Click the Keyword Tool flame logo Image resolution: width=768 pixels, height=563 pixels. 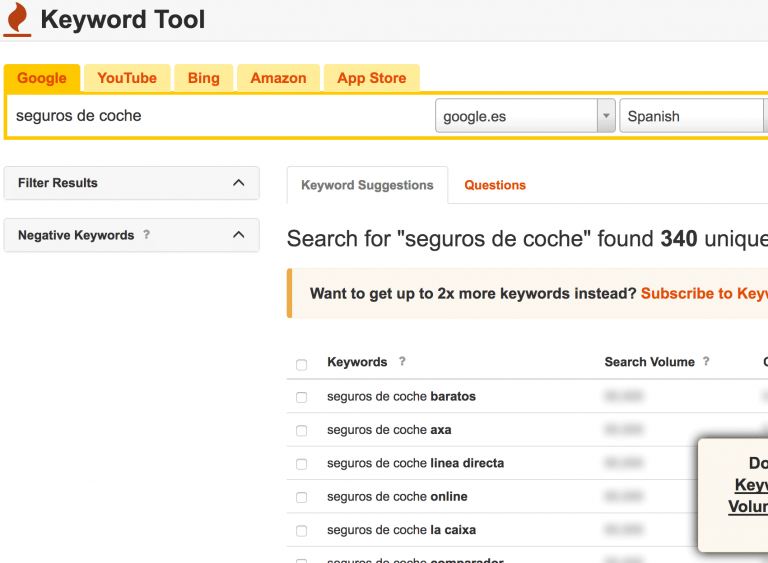click(x=18, y=19)
